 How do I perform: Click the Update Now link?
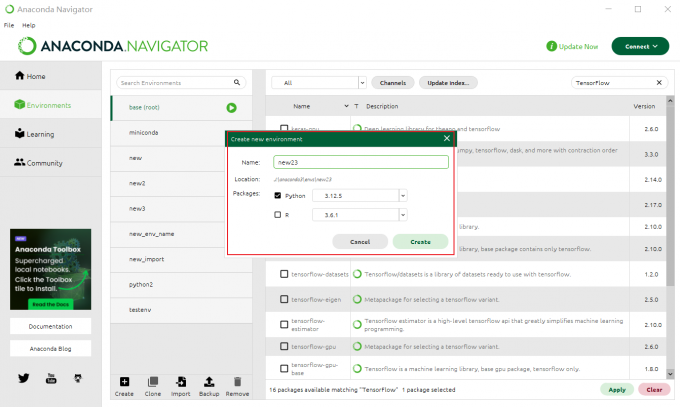tap(578, 46)
